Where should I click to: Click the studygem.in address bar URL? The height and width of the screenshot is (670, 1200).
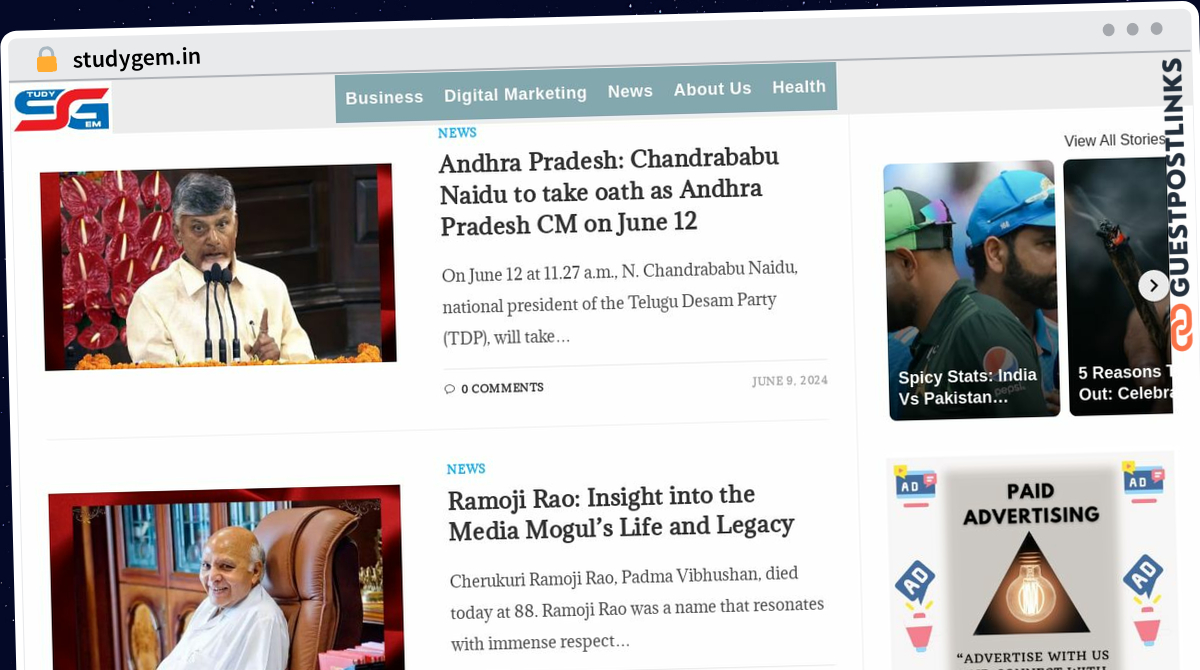pos(137,59)
